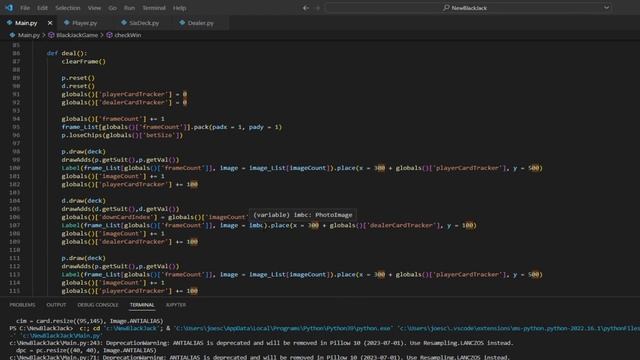The image size is (640, 360).
Task: Click line number 107 in the gutter
Action: [14, 225]
